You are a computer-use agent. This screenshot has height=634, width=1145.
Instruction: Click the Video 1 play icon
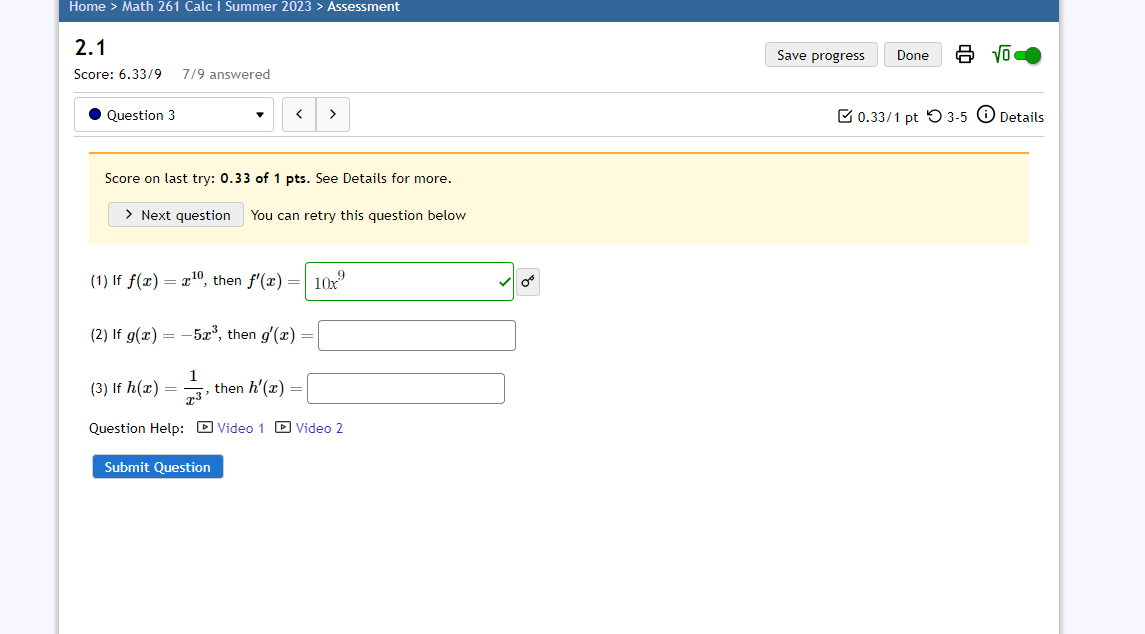coord(204,427)
